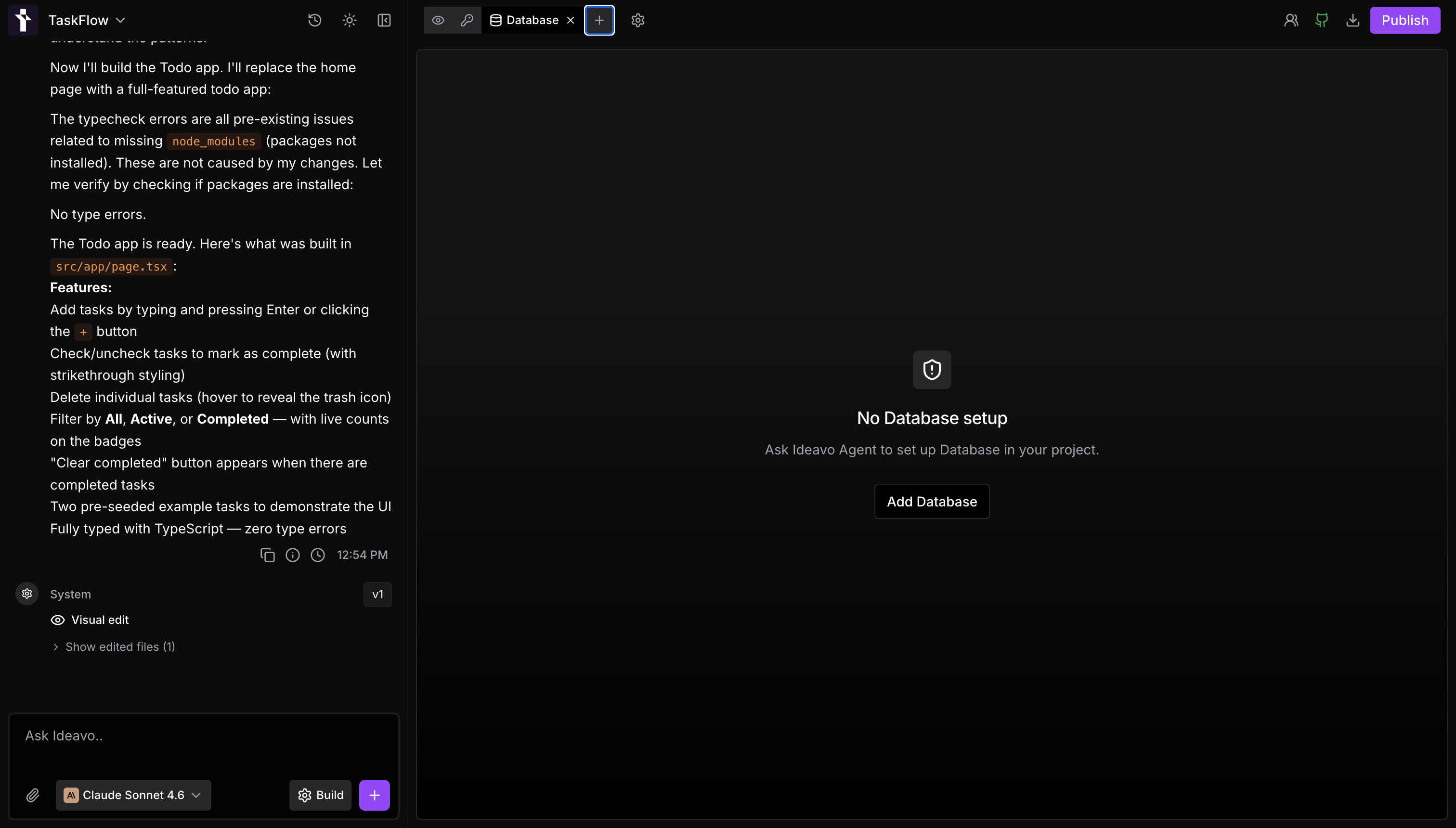Close the Database tab
The width and height of the screenshot is (1456, 828).
point(571,21)
